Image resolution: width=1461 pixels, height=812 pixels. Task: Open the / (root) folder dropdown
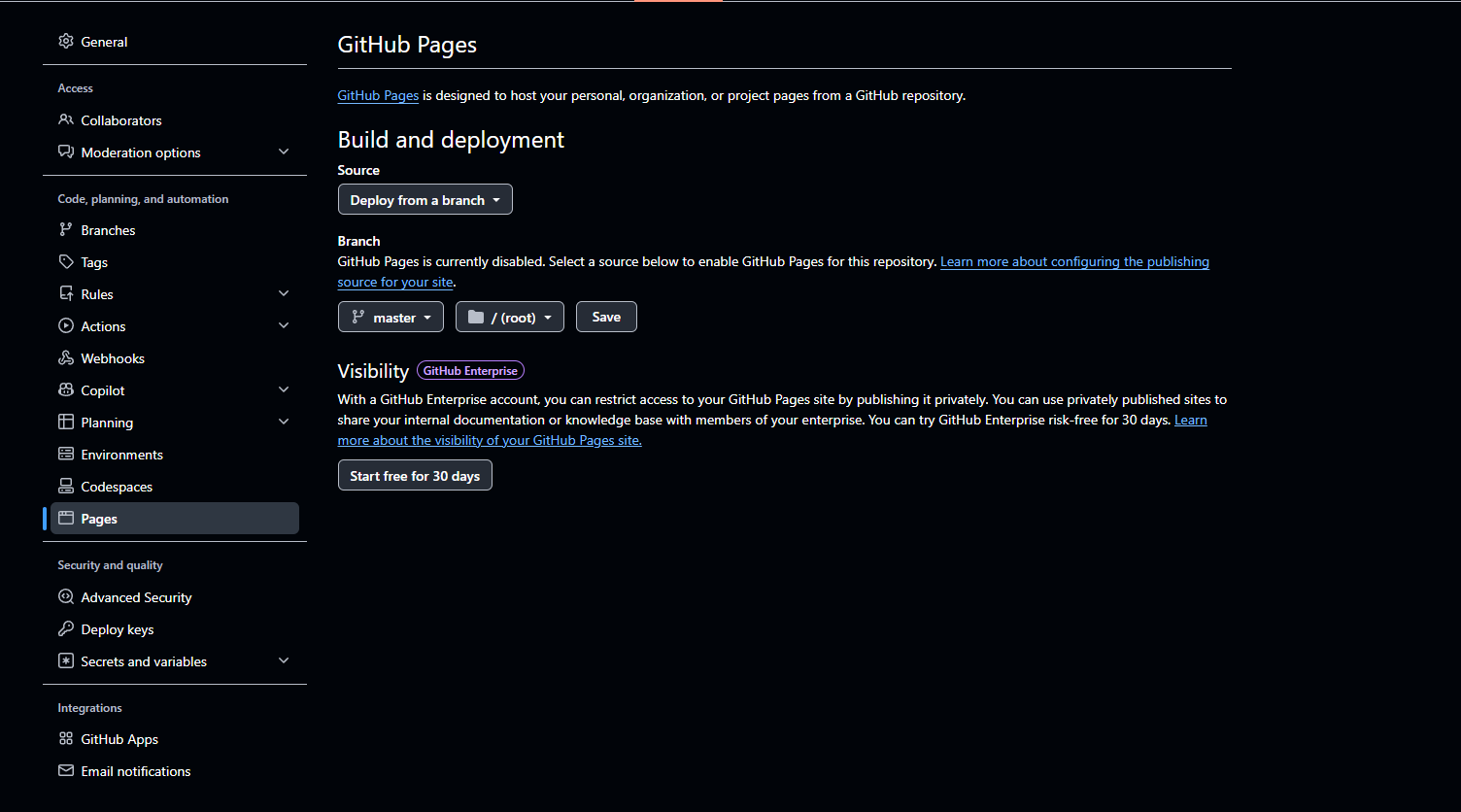click(x=510, y=318)
